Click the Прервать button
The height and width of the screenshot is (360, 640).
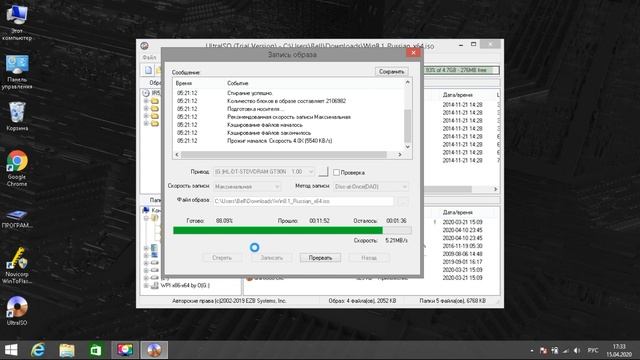pyautogui.click(x=320, y=258)
